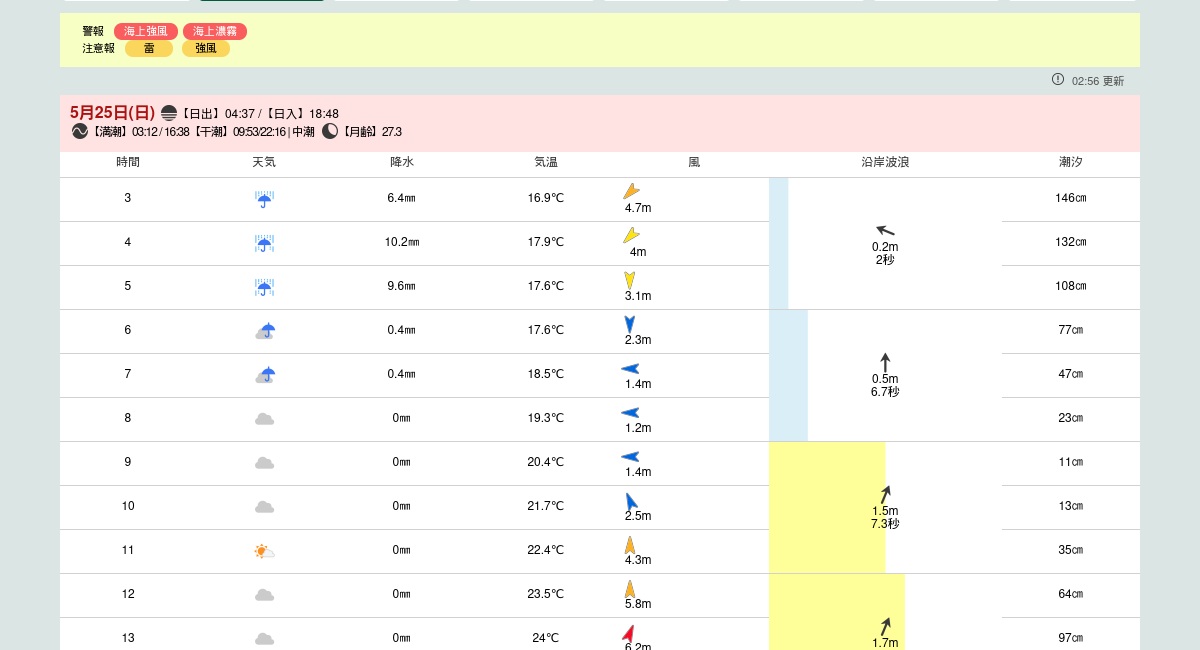Click the partly sunny icon at hour 11
This screenshot has height=650, width=1200.
click(x=264, y=551)
